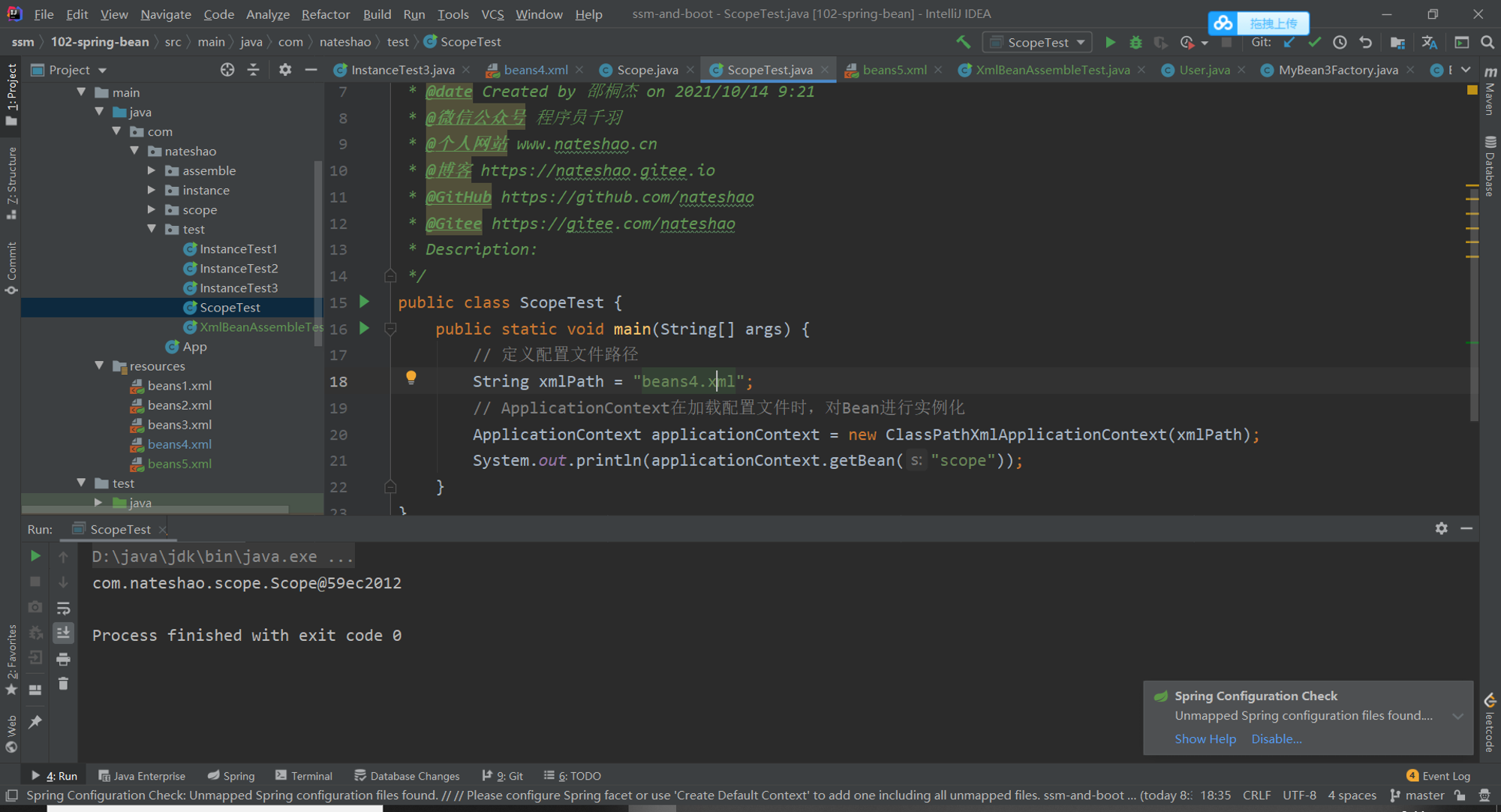Open the Spring tool window button
This screenshot has height=812, width=1501.
click(x=231, y=776)
